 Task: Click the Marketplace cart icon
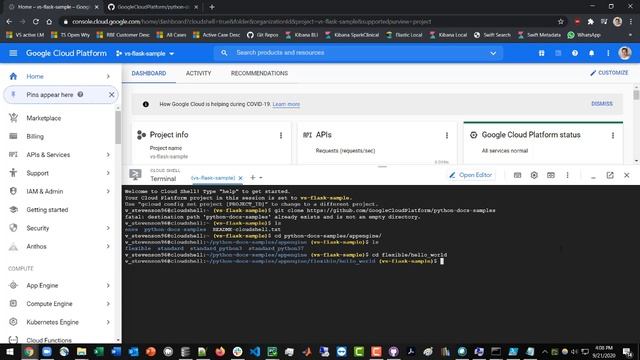pos(13,118)
